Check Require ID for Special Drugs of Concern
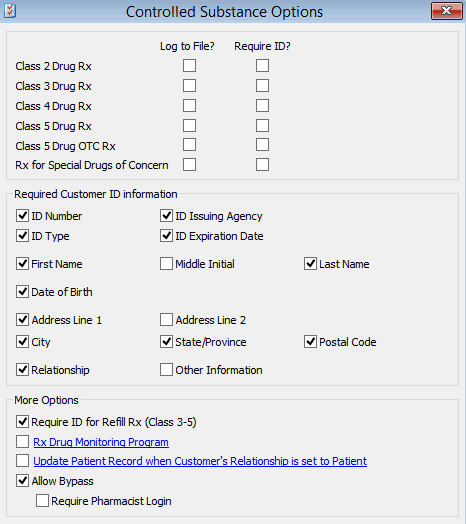 point(262,164)
